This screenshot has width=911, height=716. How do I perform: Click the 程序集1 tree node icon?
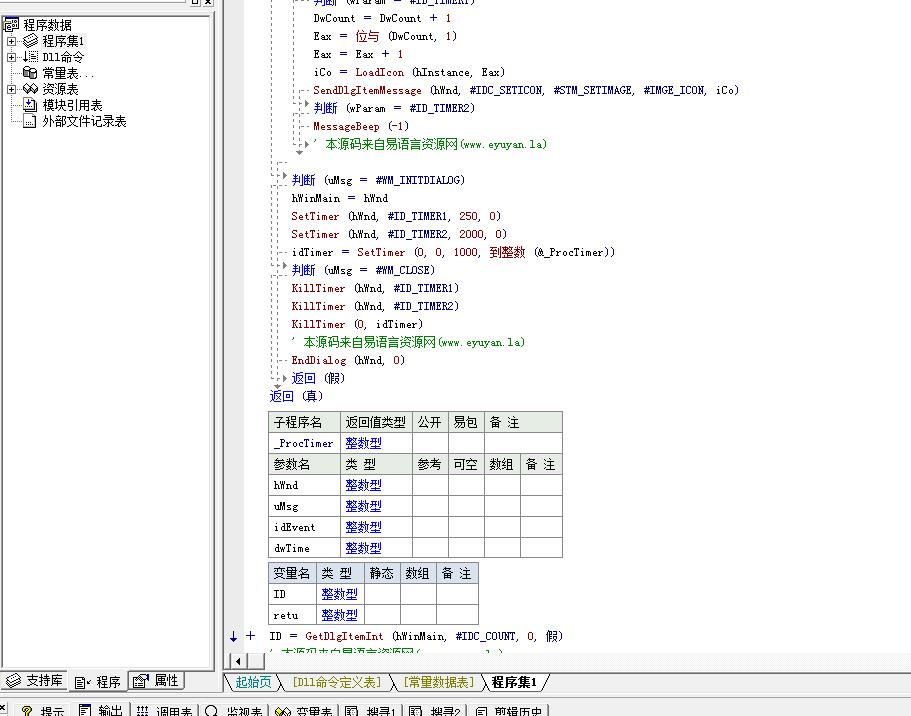coord(30,41)
